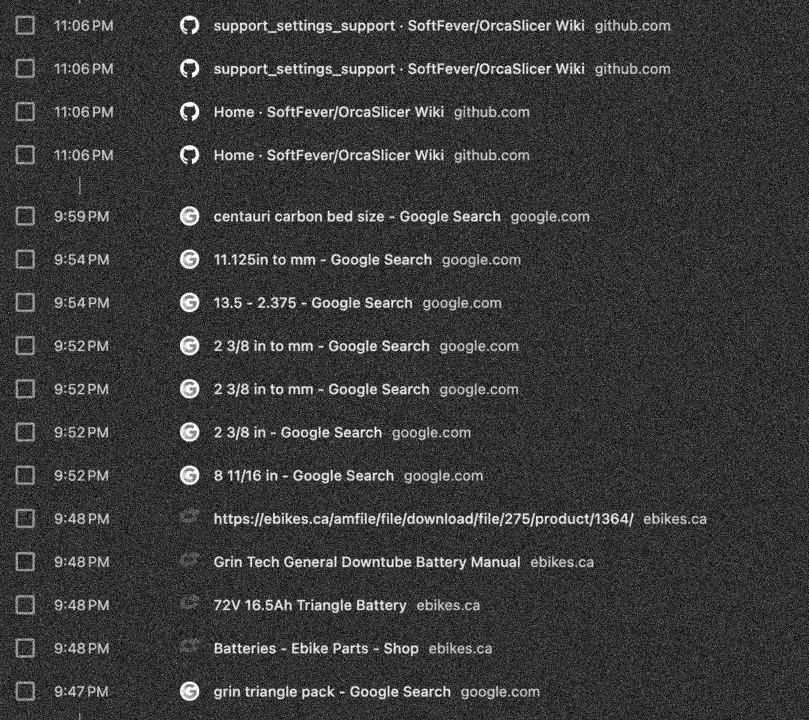Open the 'https://ebikes.ca/amfile/file/download' link
The image size is (809, 720).
(423, 519)
